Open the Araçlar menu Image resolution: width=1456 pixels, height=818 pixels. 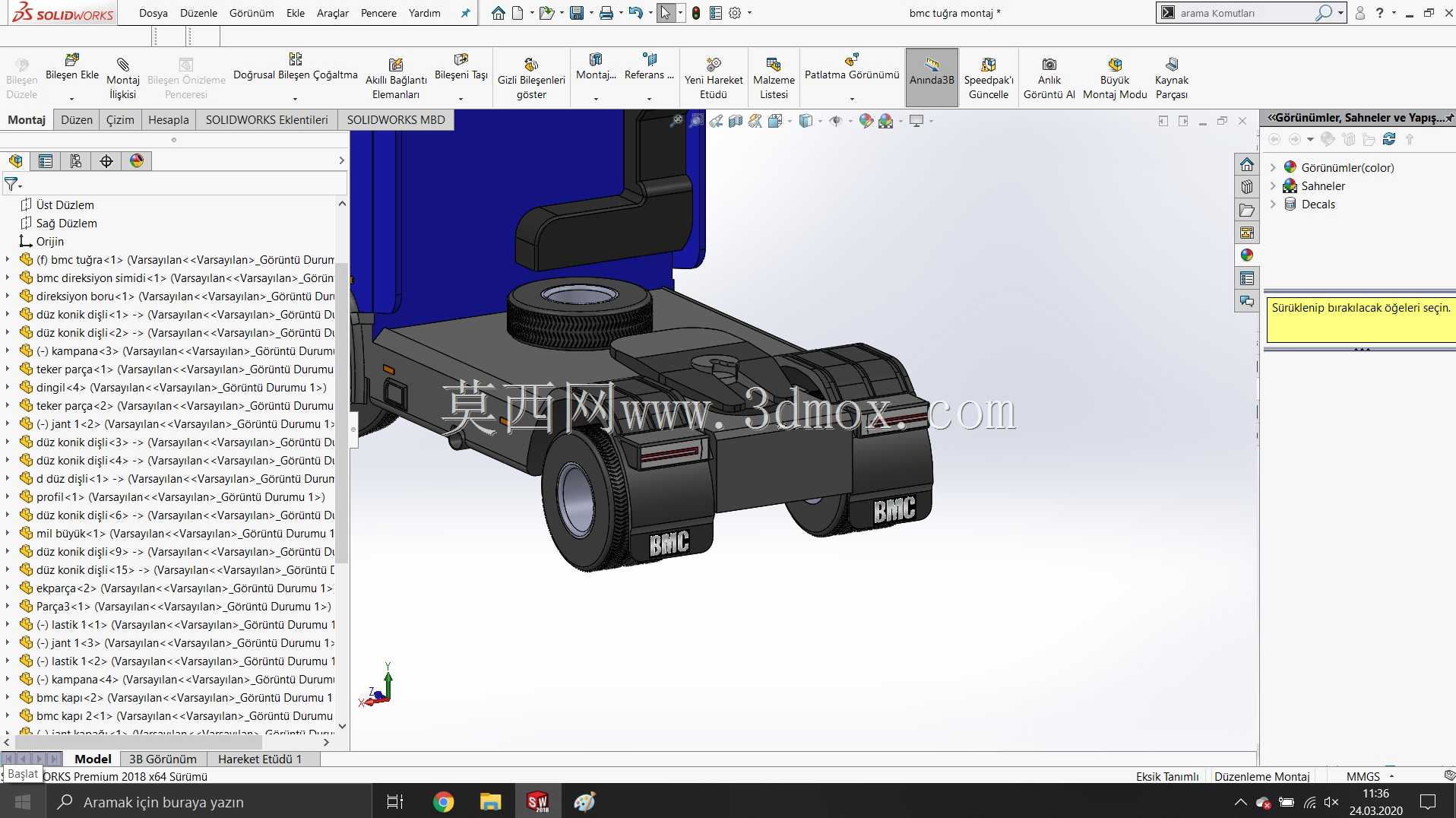(332, 13)
